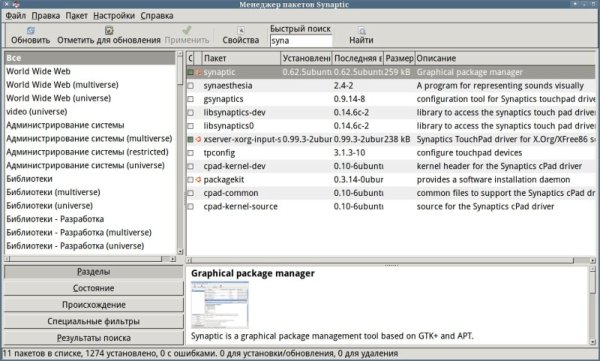Image resolution: width=600 pixels, height=361 pixels.
Task: Click the Специальные фильтры button
Action: (94, 321)
